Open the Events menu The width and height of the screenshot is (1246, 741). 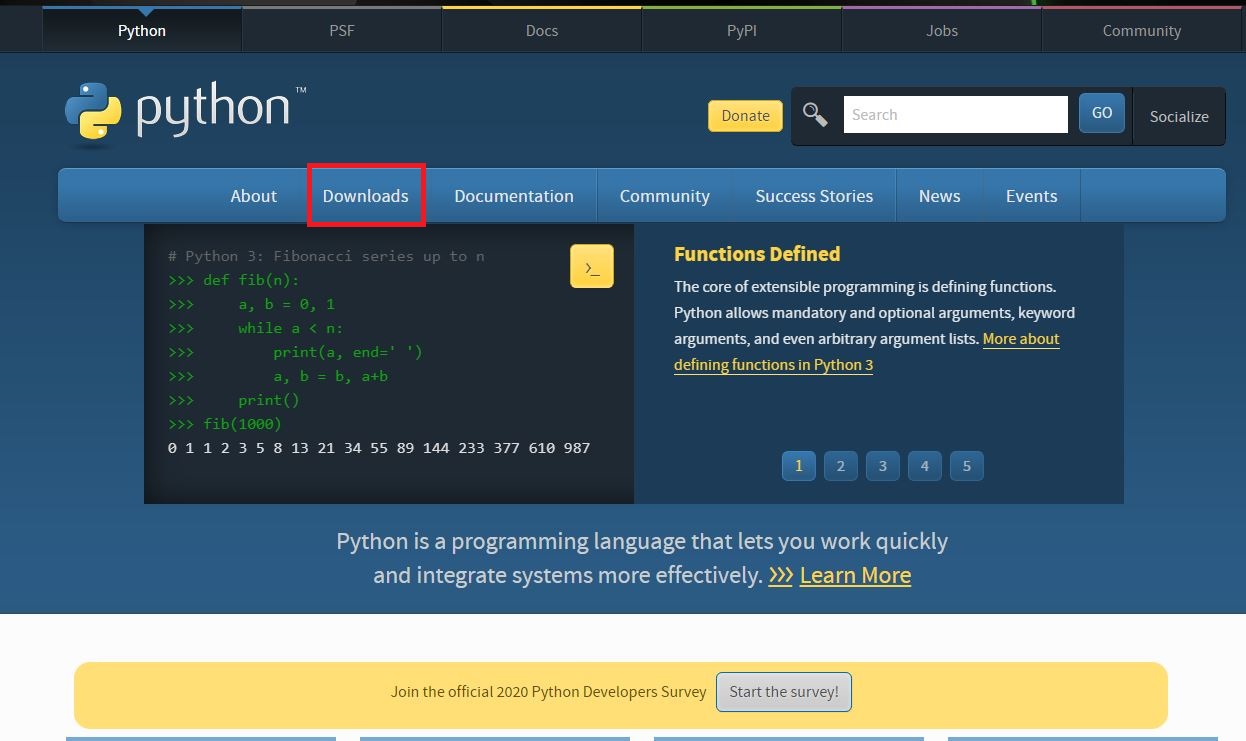(1032, 196)
